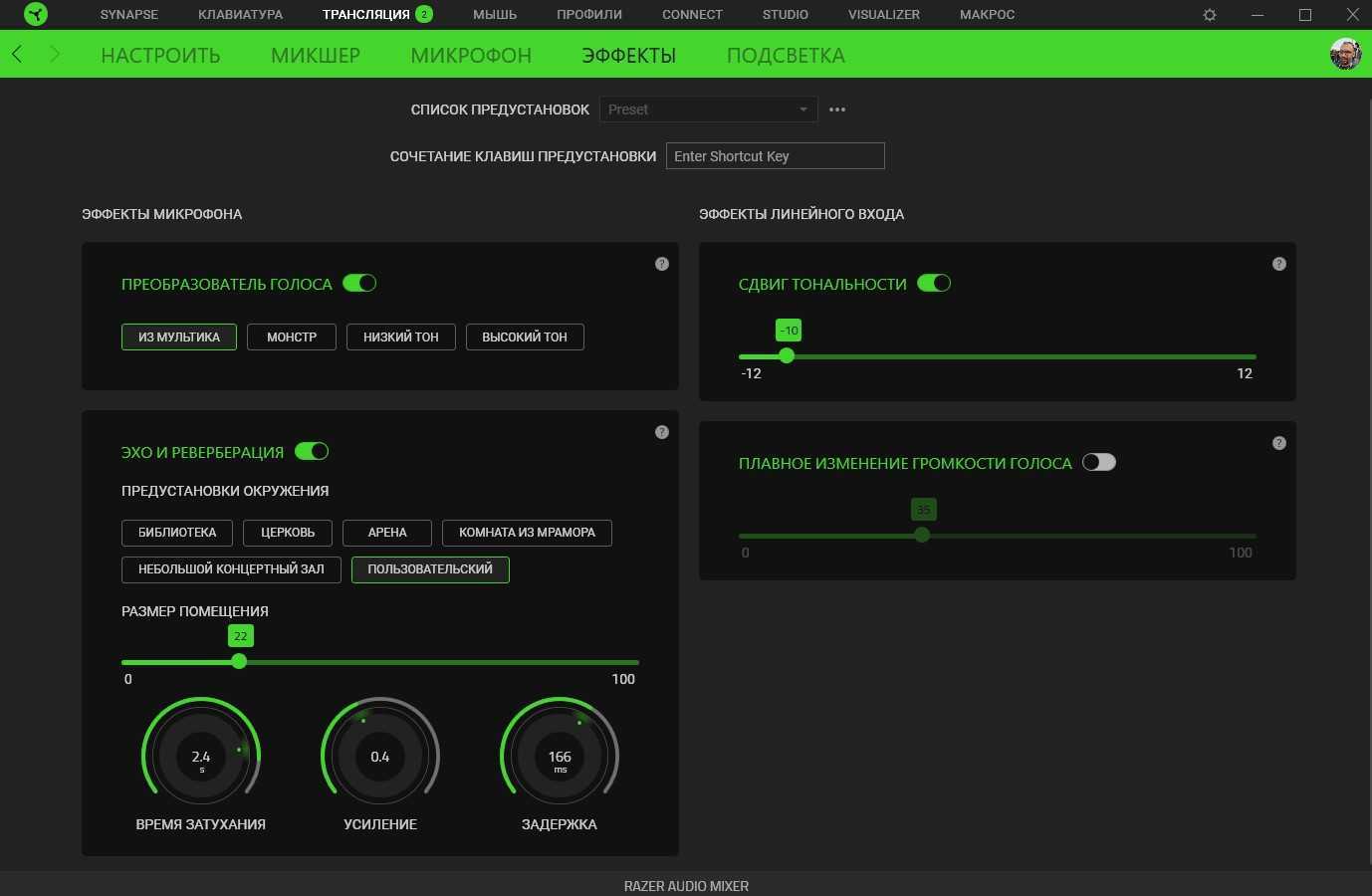Open help icon for Сдвиг тональности panel

[x=1279, y=264]
